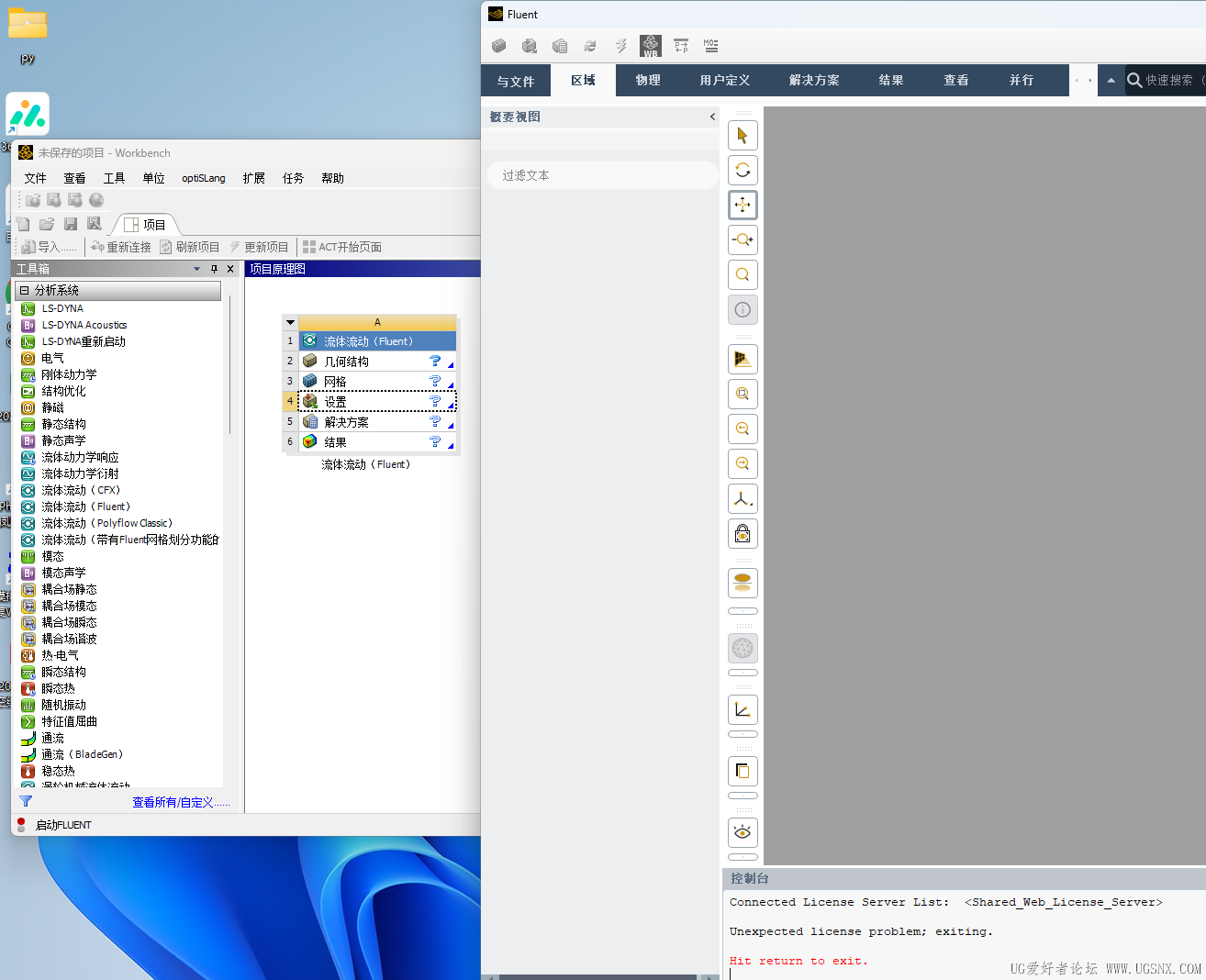Select the 项目 tab in Workbench
This screenshot has height=980, width=1206.
click(145, 225)
